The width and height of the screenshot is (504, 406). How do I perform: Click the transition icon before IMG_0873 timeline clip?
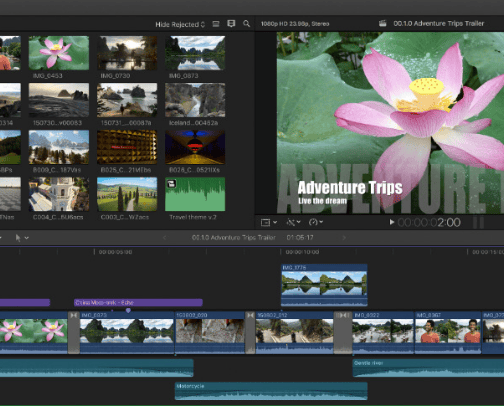pos(74,315)
